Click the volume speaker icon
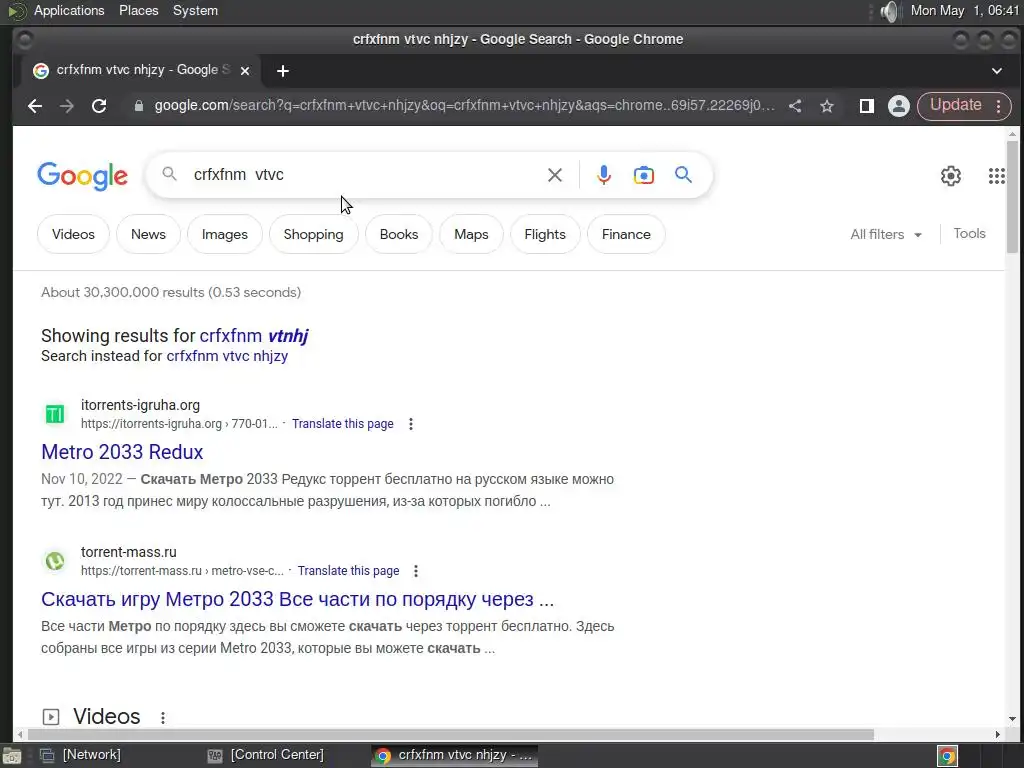Screen dimensions: 1024x768 click(889, 11)
